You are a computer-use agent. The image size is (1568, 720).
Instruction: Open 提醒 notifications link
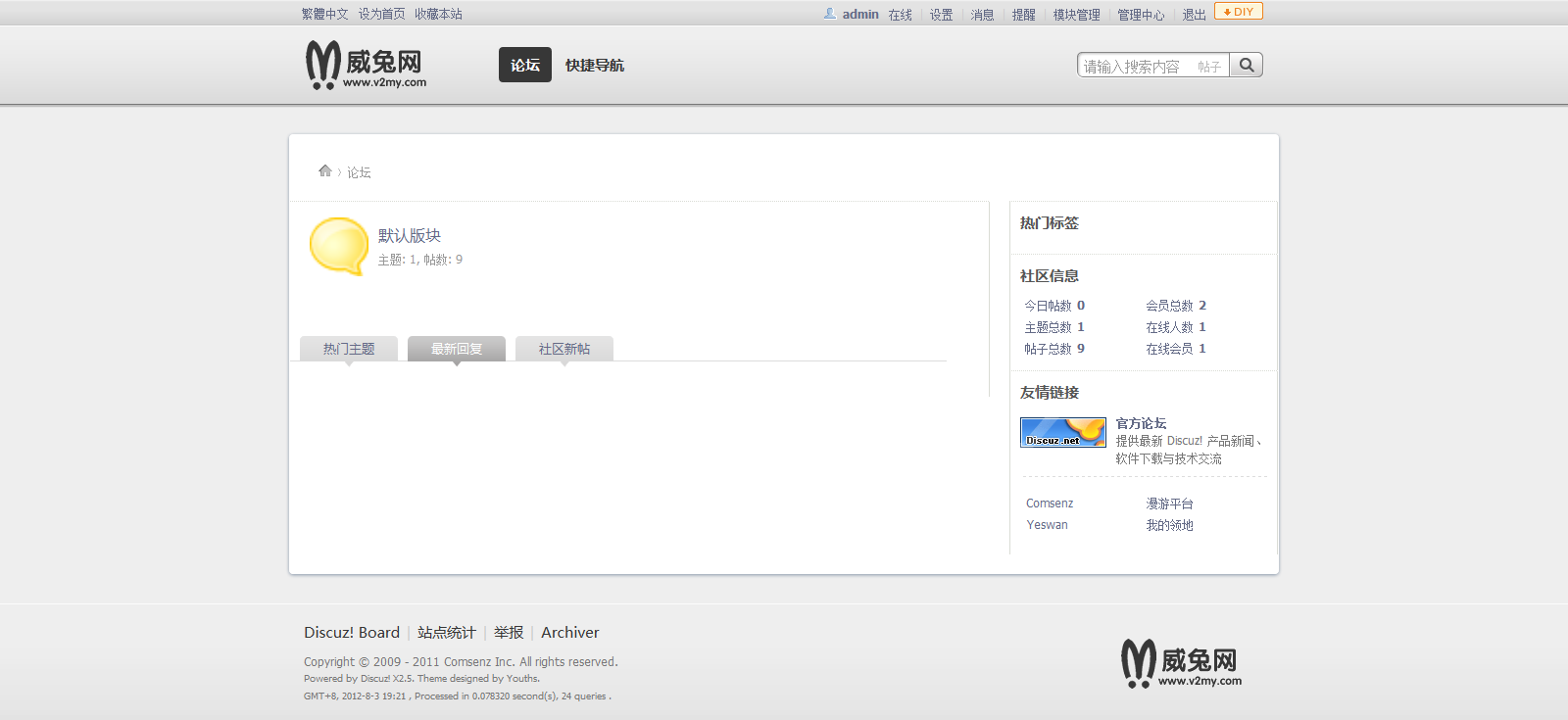[1024, 15]
